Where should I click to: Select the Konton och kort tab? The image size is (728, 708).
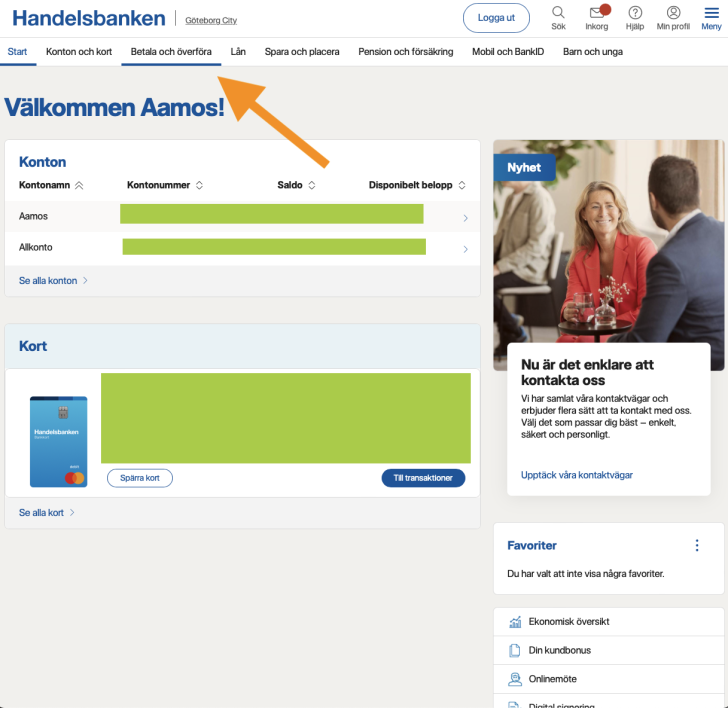[x=79, y=52]
